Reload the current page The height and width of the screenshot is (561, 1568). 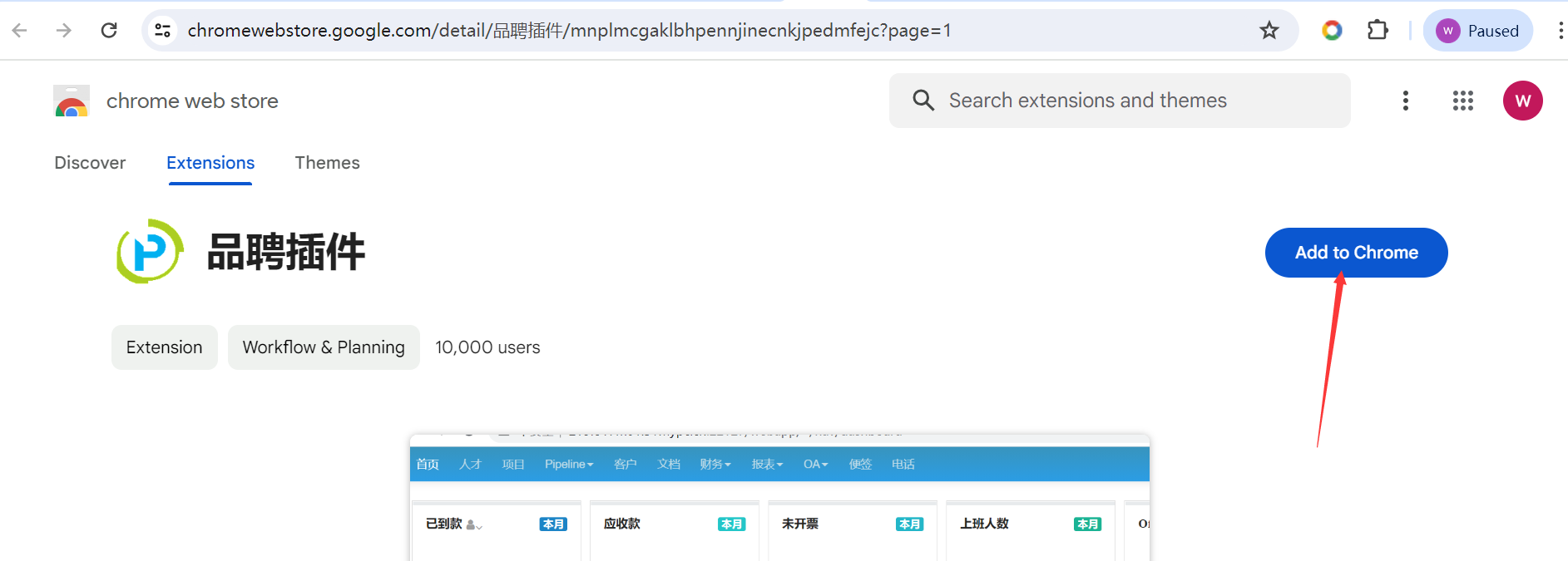109,31
